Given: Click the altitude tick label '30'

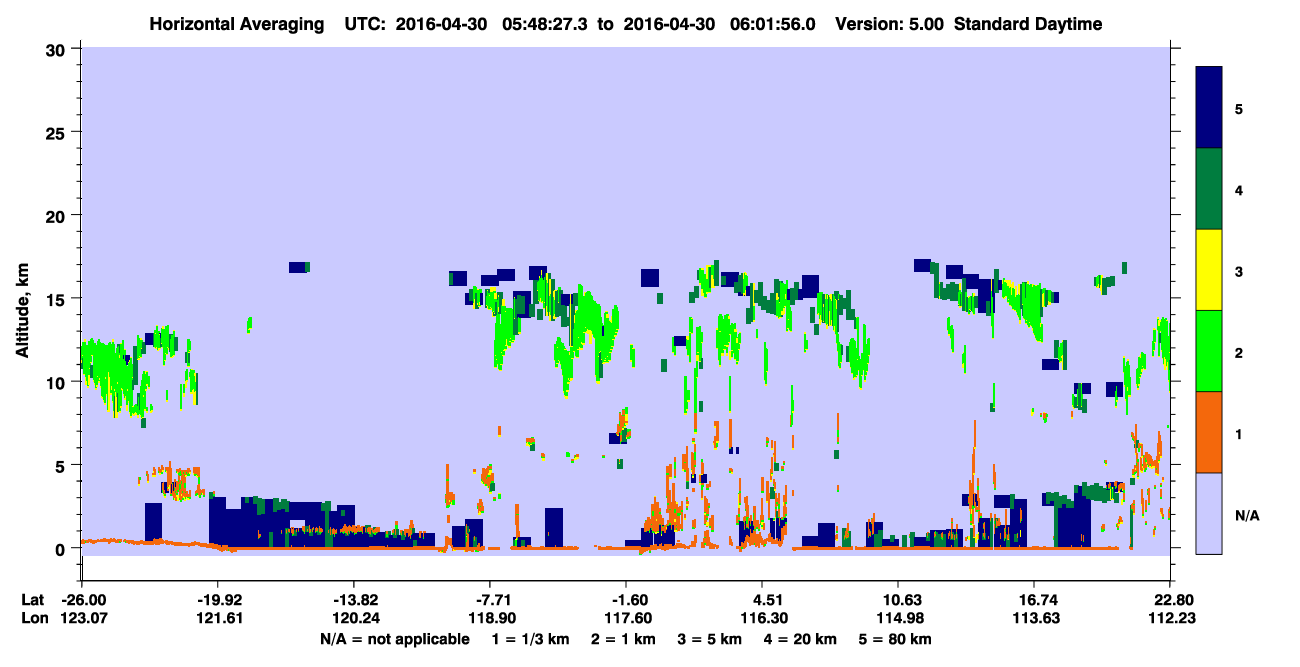Looking at the screenshot, I should pos(58,50).
